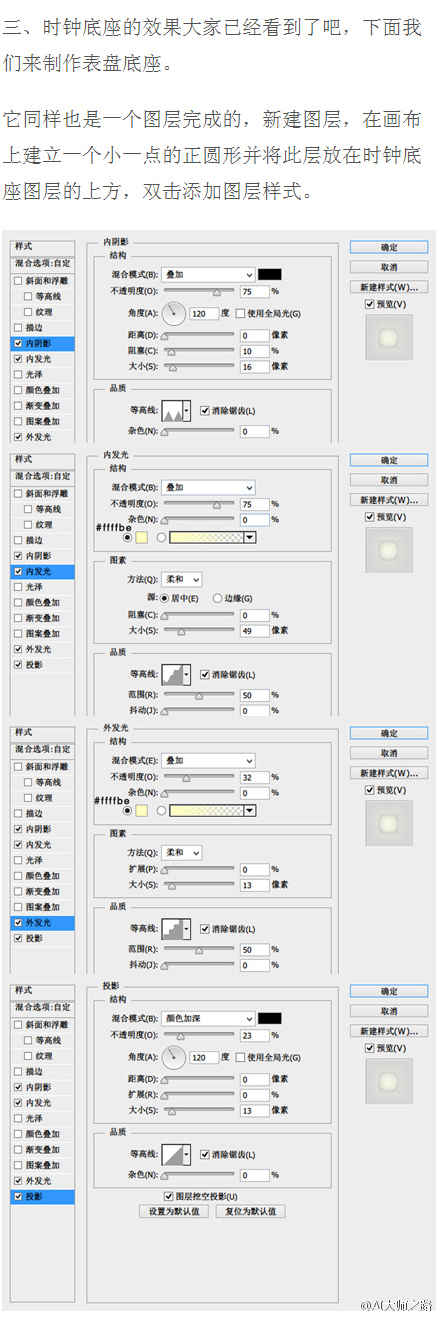The image size is (438, 1318).
Task: Select 投影 style in fourth dialog list
Action: pos(43,1196)
